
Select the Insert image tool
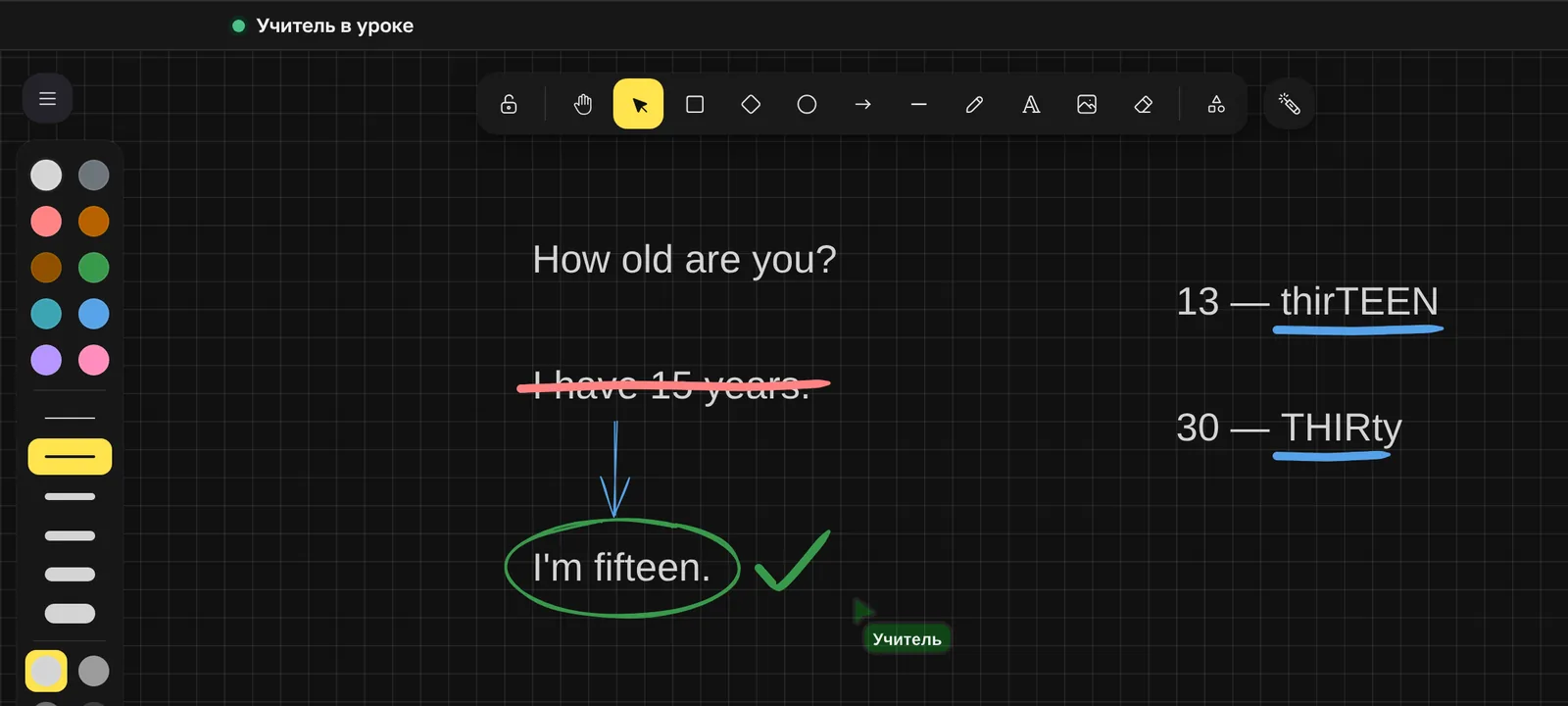tap(1087, 104)
